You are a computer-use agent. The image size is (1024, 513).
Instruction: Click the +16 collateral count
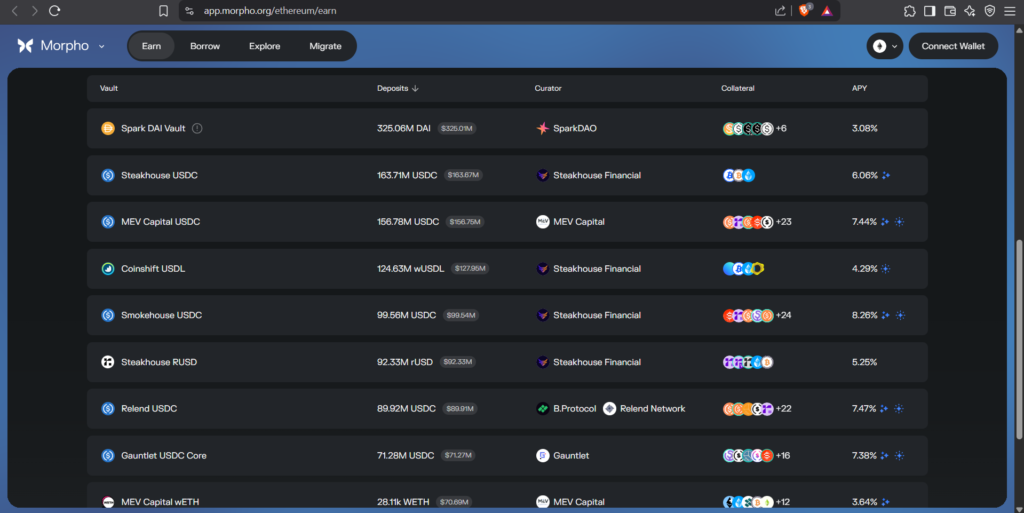coord(783,456)
